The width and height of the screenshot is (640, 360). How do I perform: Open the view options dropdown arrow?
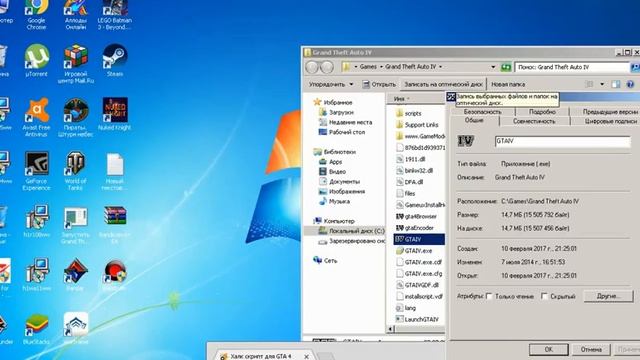[602, 84]
